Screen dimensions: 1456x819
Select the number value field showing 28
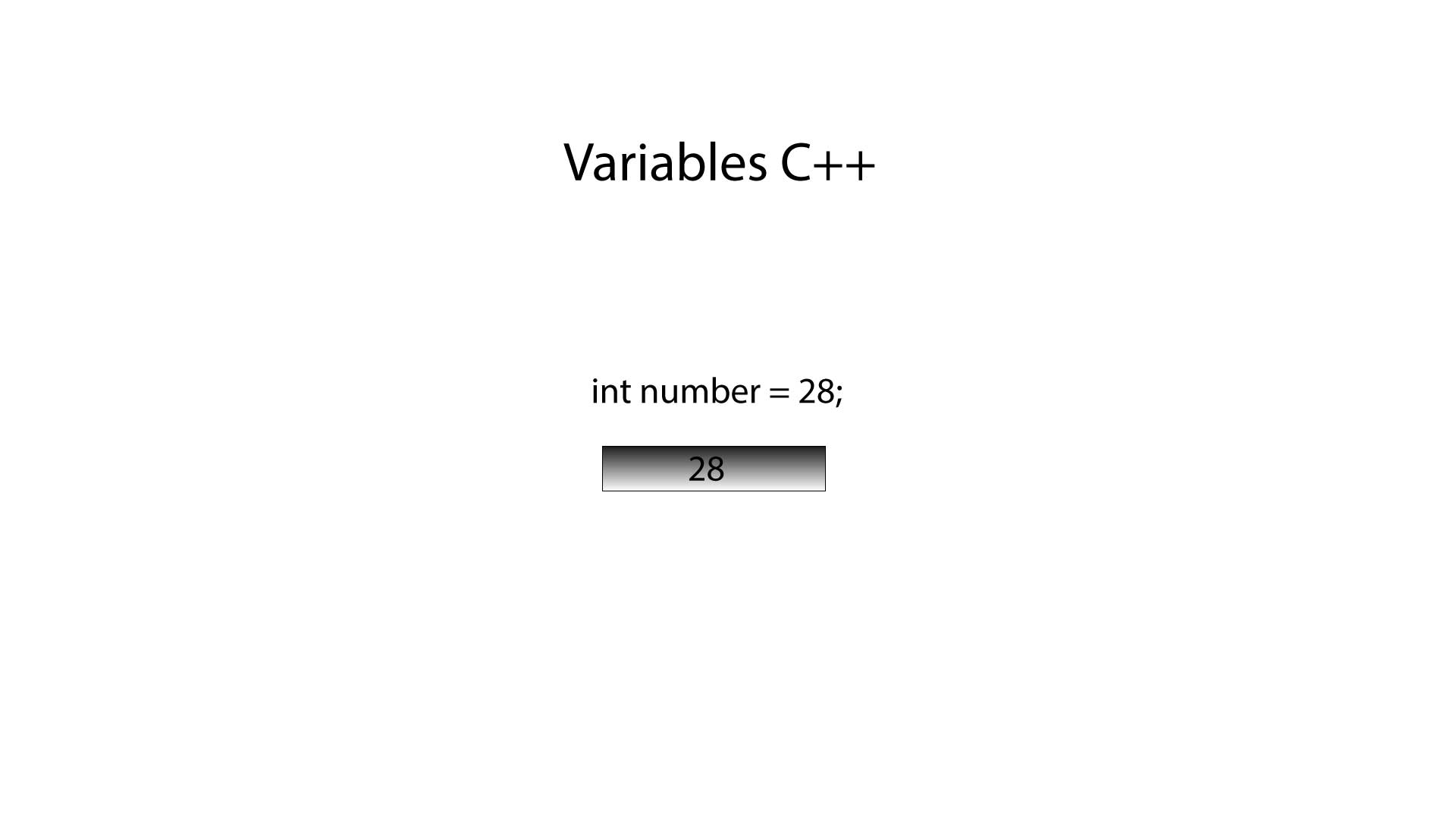coord(713,468)
